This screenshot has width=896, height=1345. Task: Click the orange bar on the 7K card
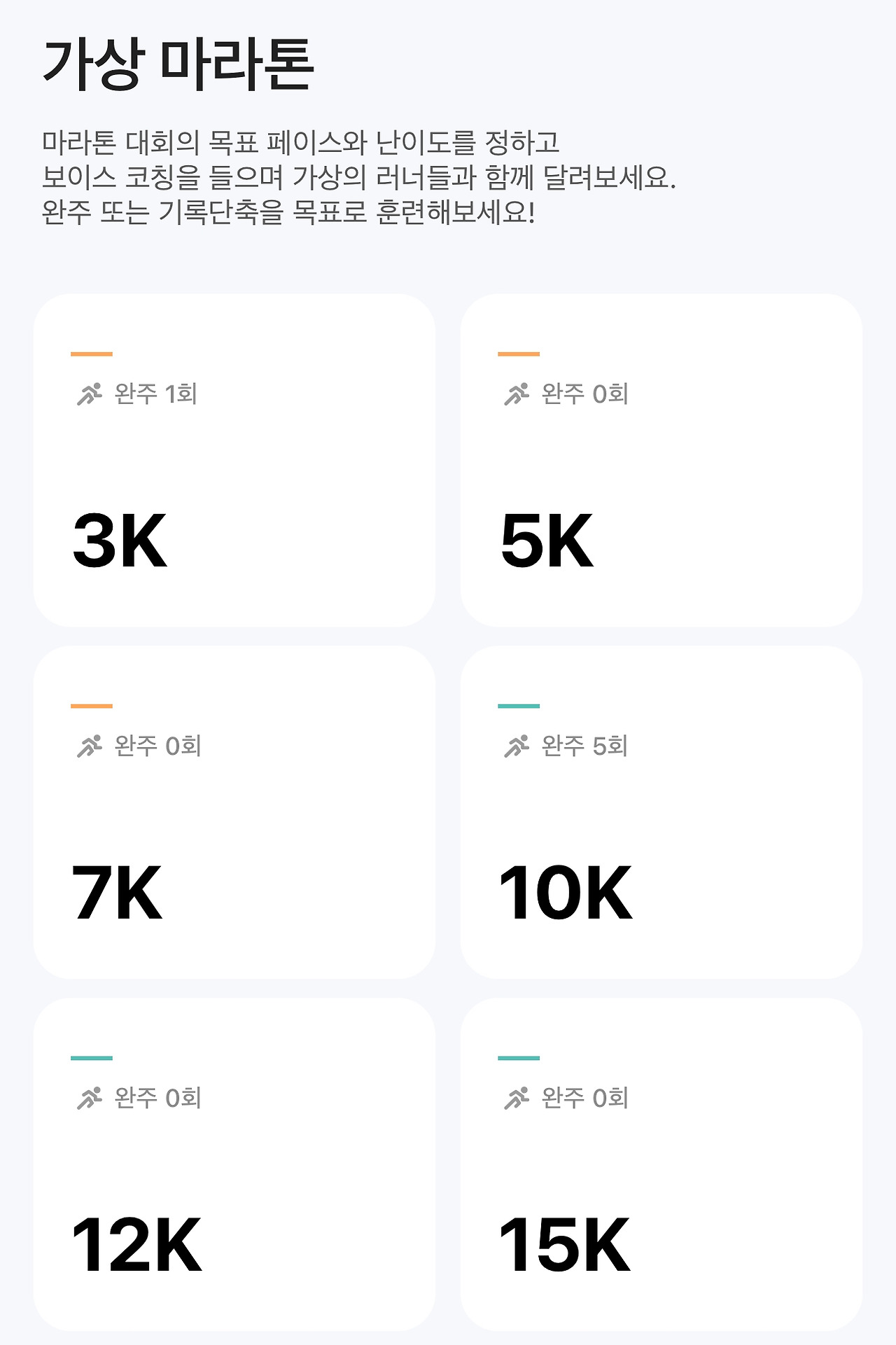[x=92, y=706]
